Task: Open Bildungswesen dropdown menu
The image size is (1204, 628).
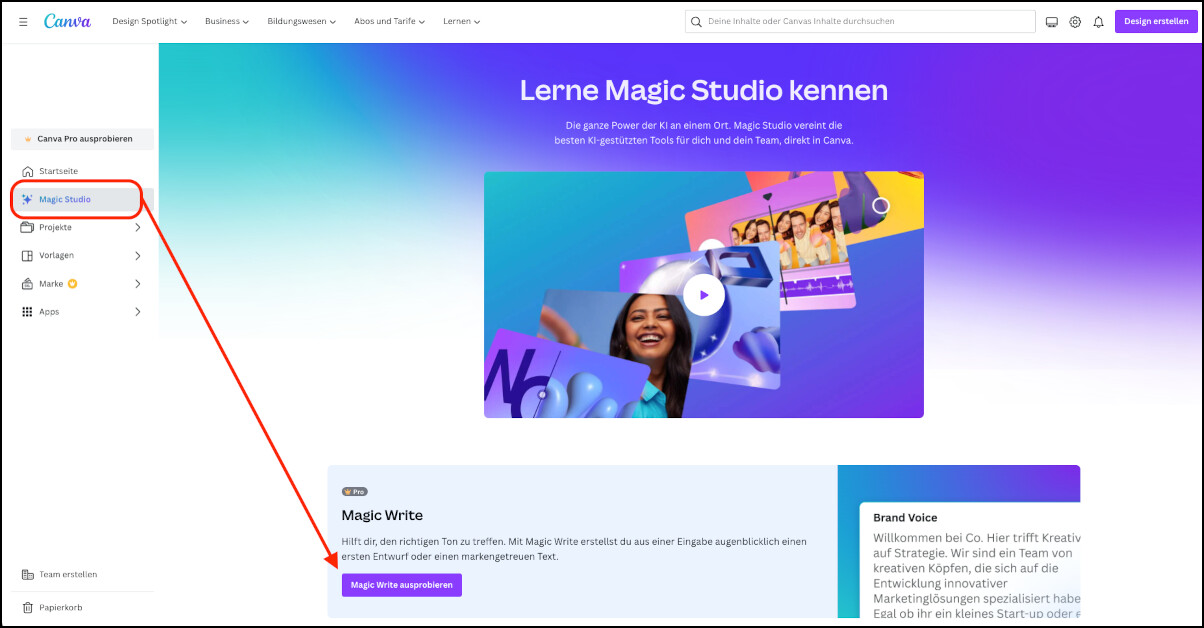Action: pos(301,21)
